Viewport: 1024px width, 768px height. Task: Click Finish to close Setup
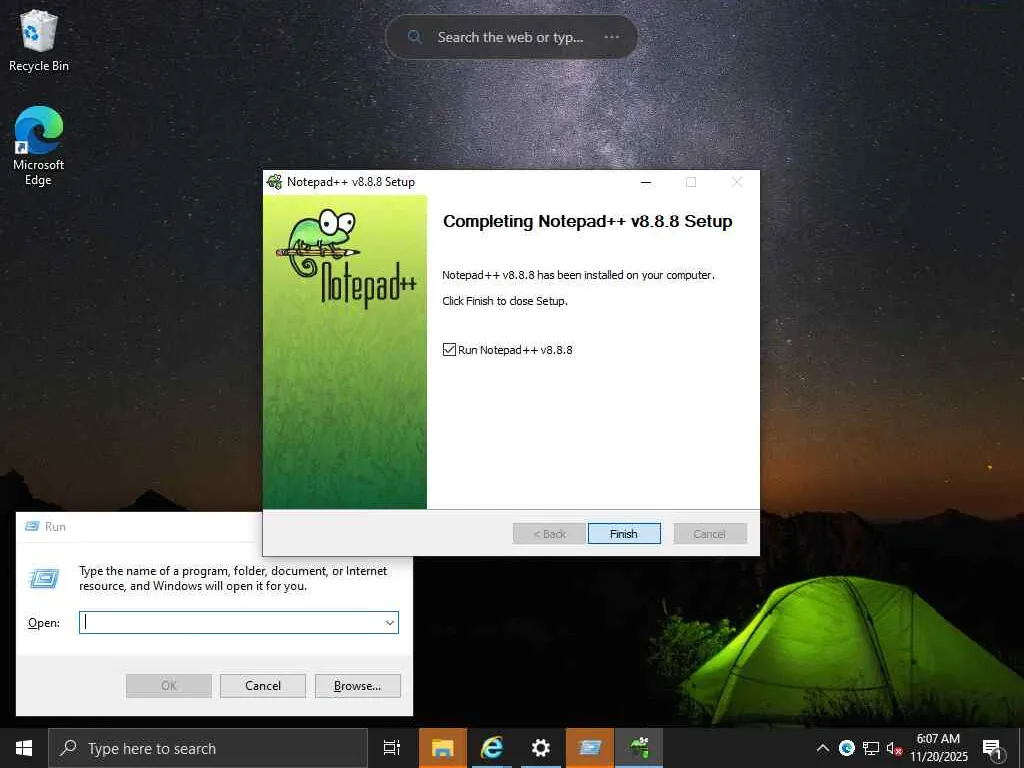coord(624,534)
